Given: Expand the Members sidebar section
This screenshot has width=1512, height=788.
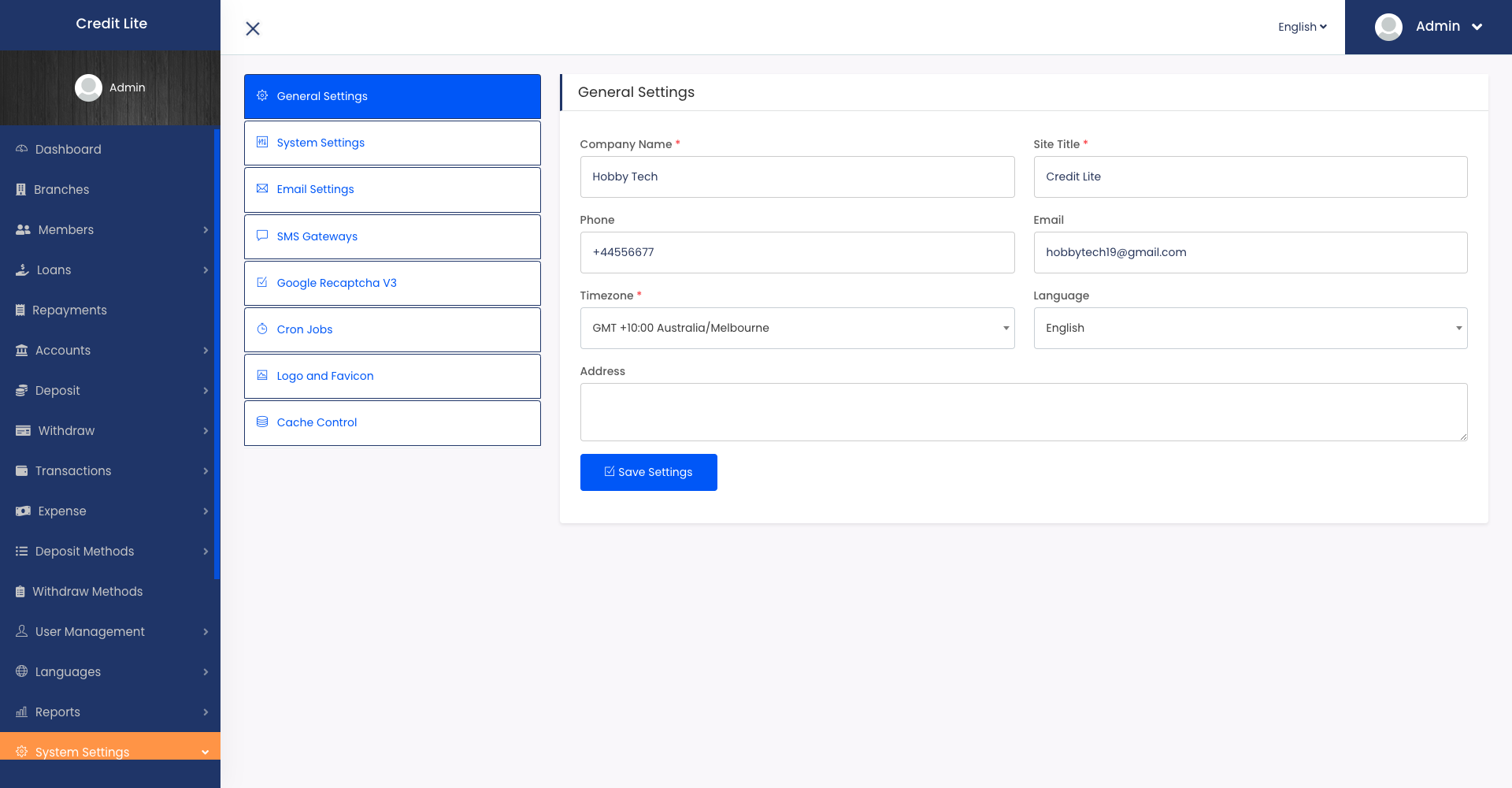Looking at the screenshot, I should click(x=206, y=229).
